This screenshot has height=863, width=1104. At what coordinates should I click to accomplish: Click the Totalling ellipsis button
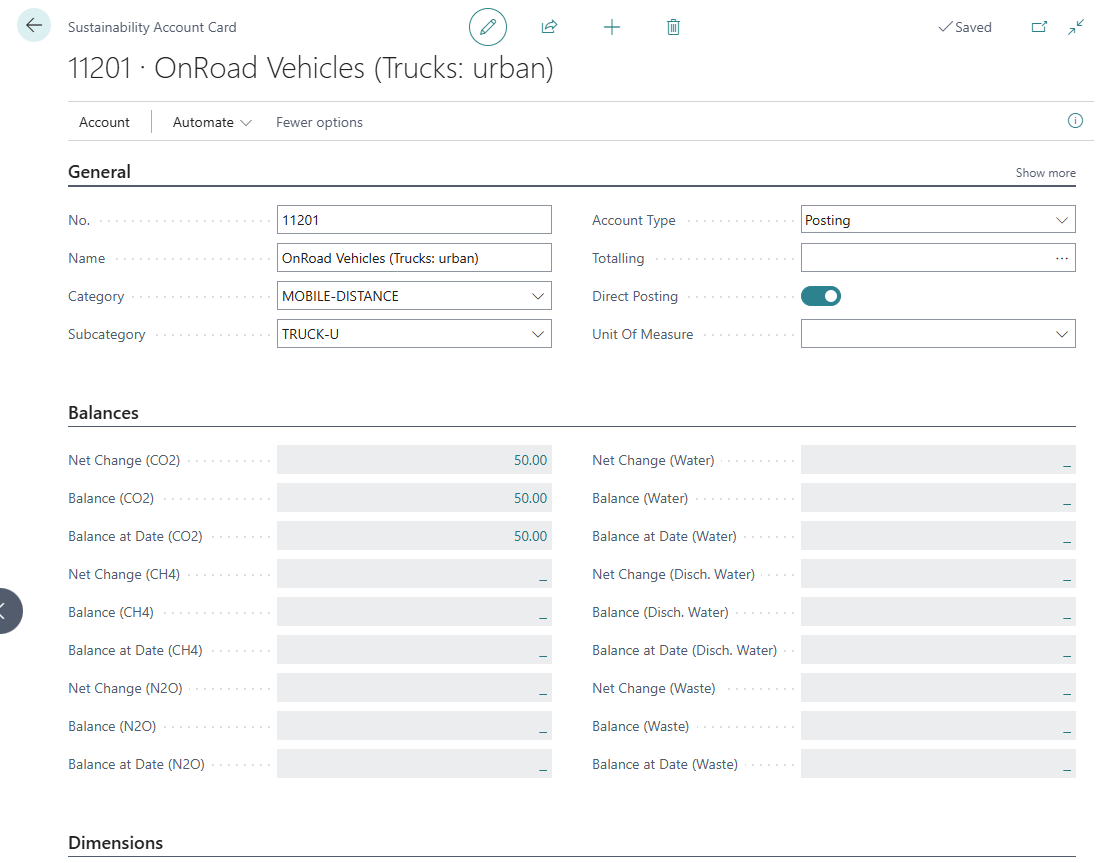1062,258
